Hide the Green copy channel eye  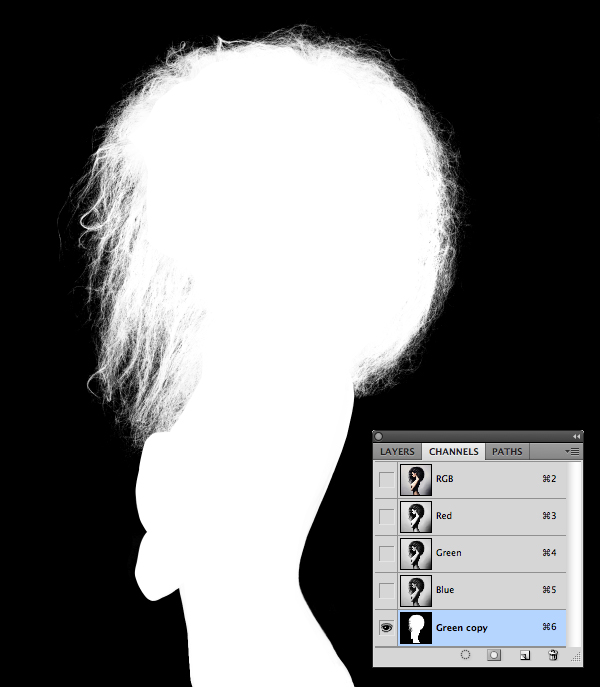(x=386, y=628)
